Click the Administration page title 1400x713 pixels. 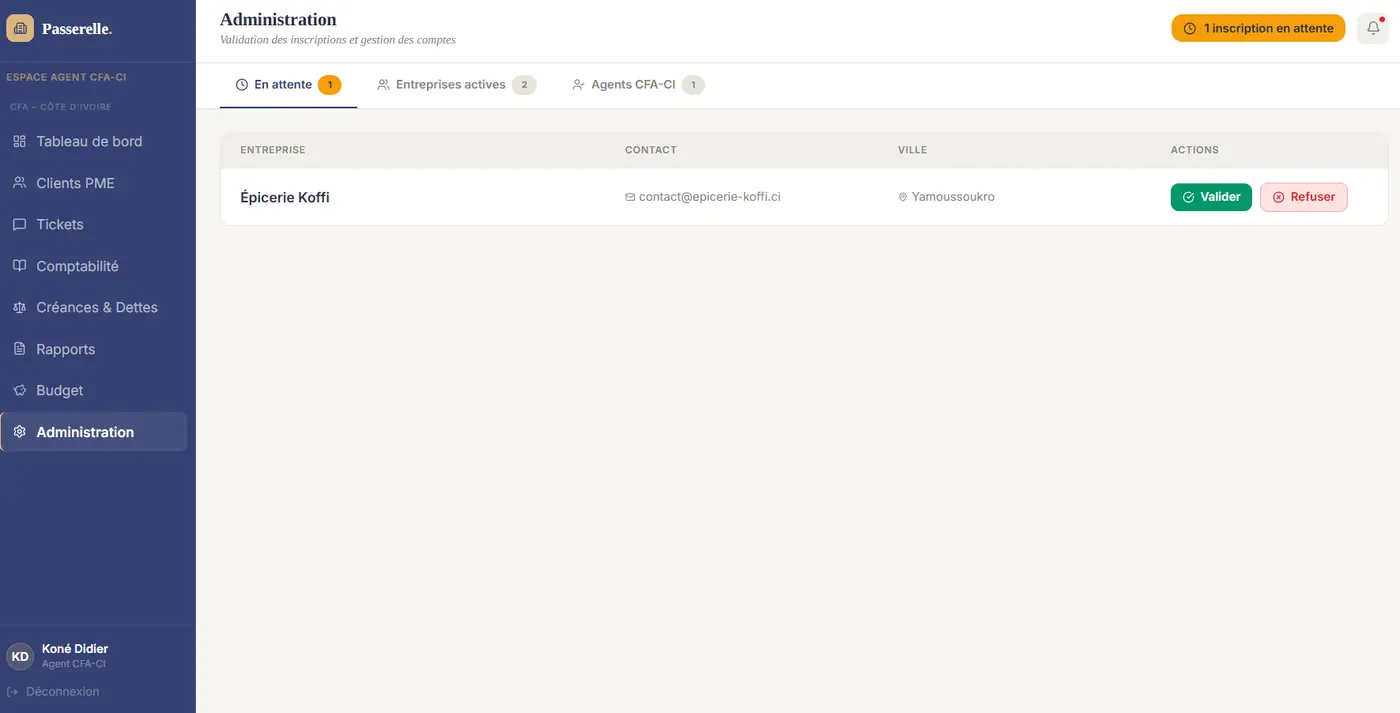(x=278, y=19)
